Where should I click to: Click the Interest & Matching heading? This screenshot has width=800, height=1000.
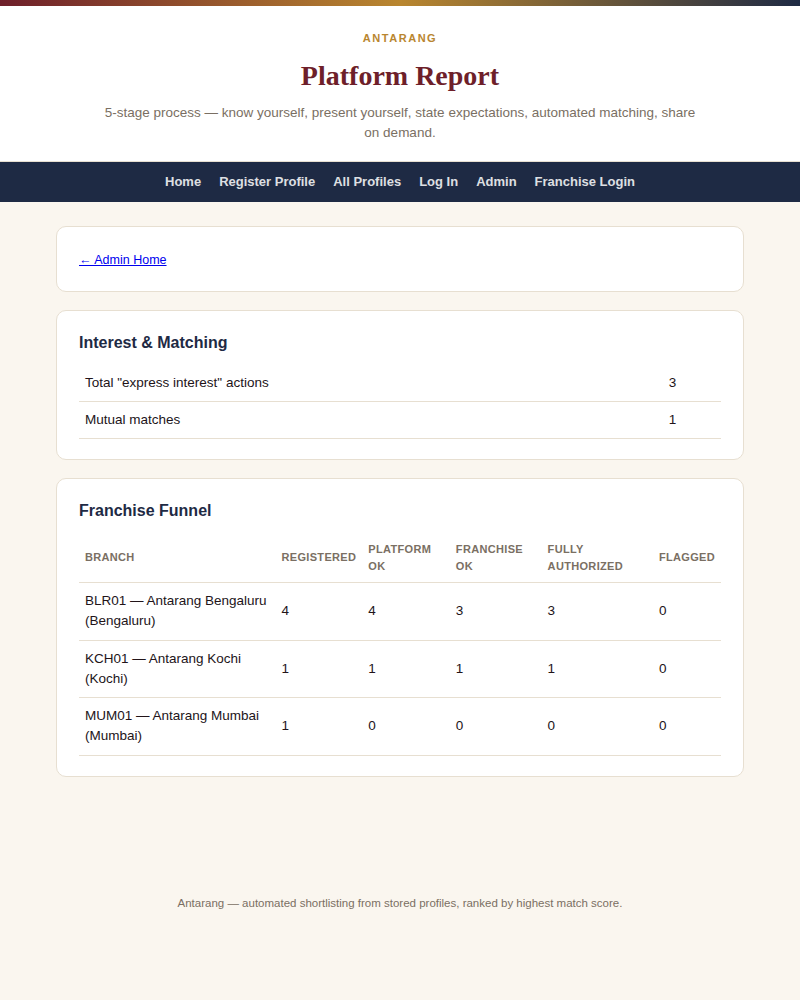153,342
